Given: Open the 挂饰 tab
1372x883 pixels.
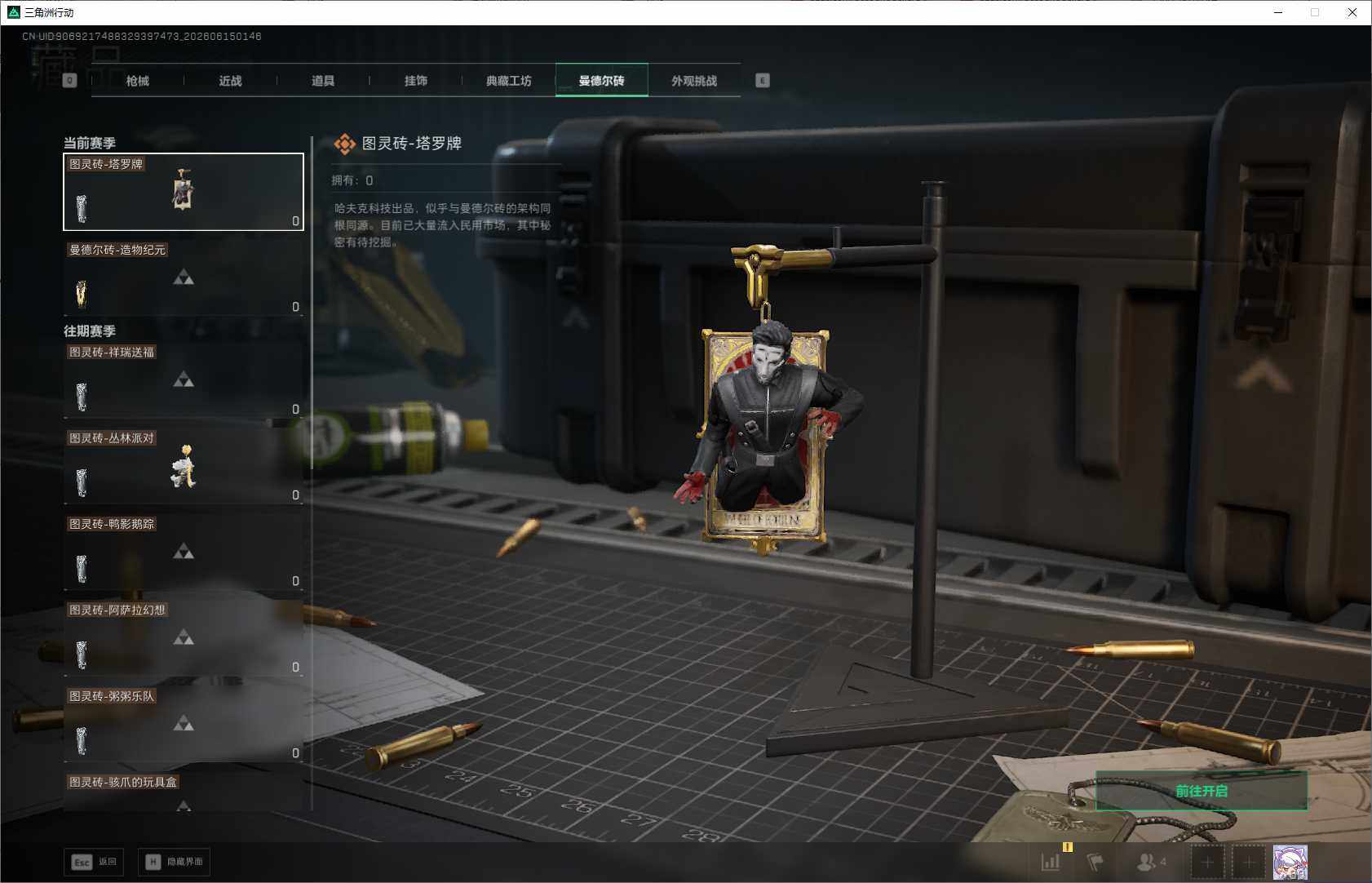Looking at the screenshot, I should [x=416, y=81].
